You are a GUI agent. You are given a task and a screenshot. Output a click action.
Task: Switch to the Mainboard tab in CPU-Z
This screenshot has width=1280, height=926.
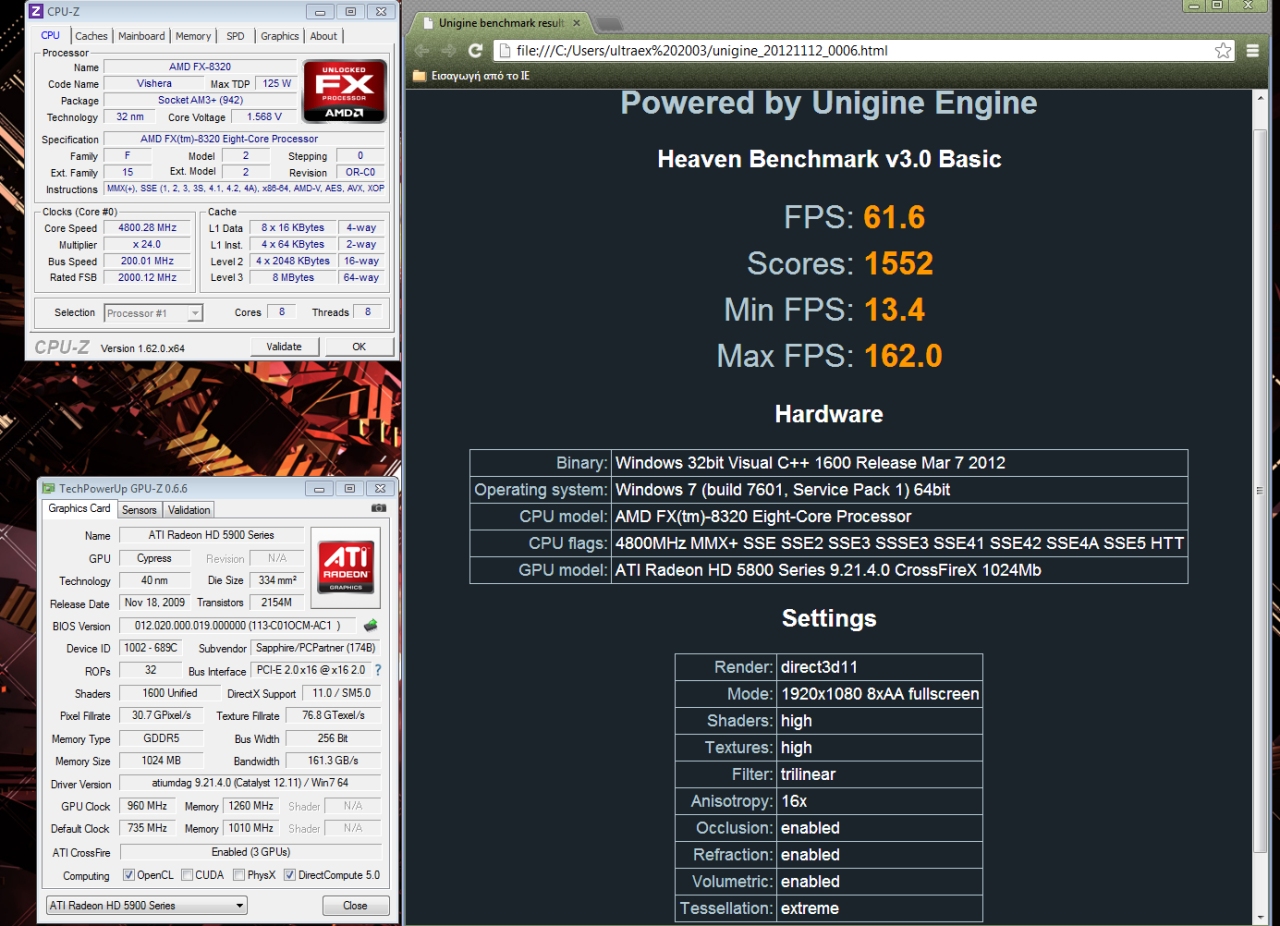(141, 36)
